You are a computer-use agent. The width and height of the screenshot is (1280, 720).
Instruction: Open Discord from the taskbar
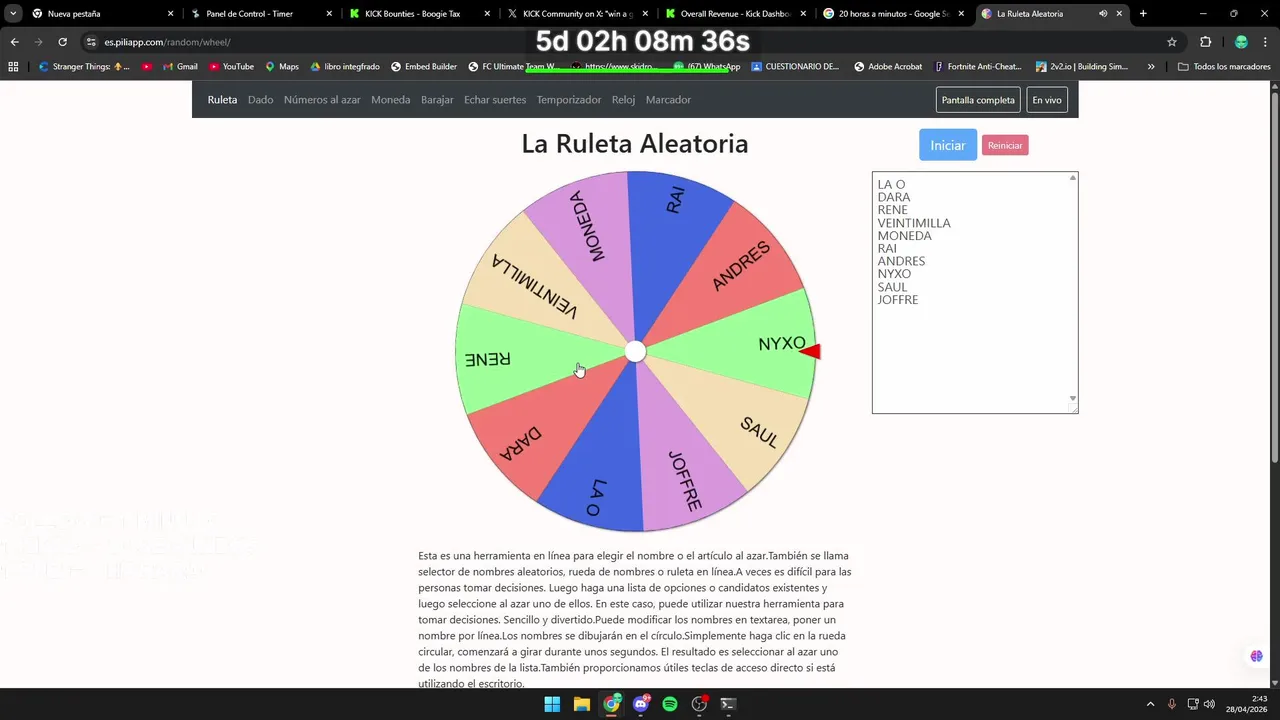641,704
